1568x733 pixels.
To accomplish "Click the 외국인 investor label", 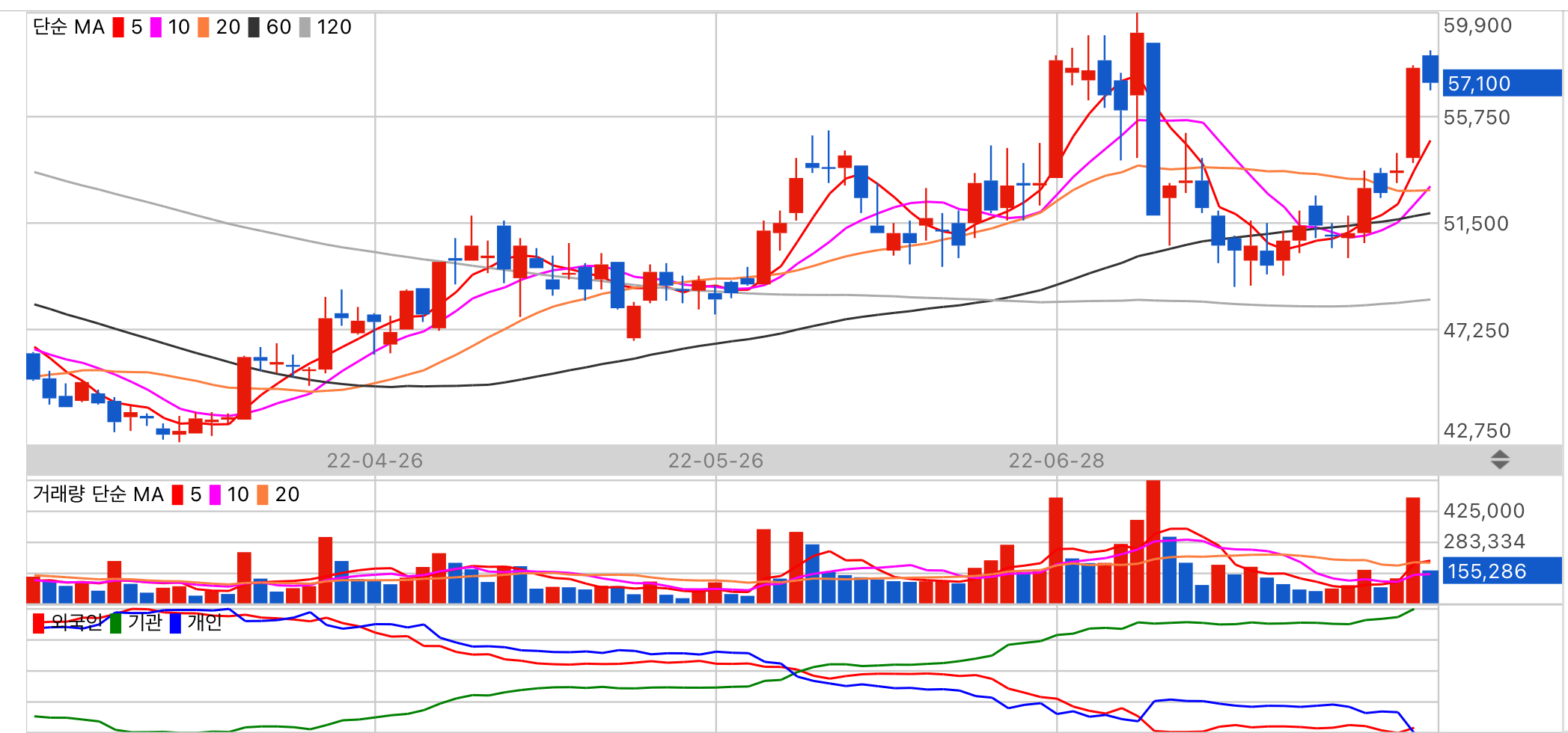I will coord(76,622).
